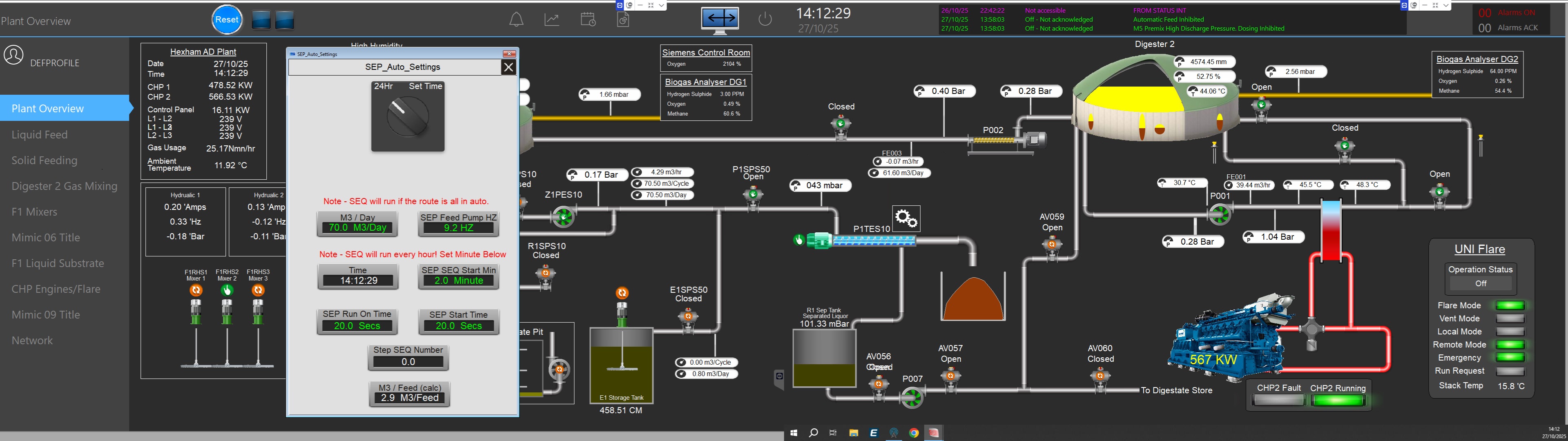1568x441 pixels.
Task: Open Chrome from the Windows taskbar
Action: pyautogui.click(x=914, y=433)
